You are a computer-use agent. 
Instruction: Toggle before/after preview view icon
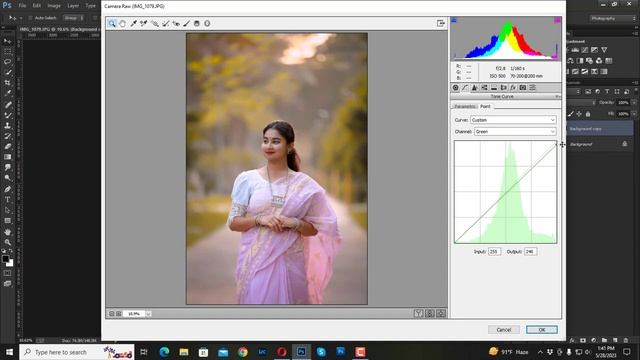pos(419,313)
